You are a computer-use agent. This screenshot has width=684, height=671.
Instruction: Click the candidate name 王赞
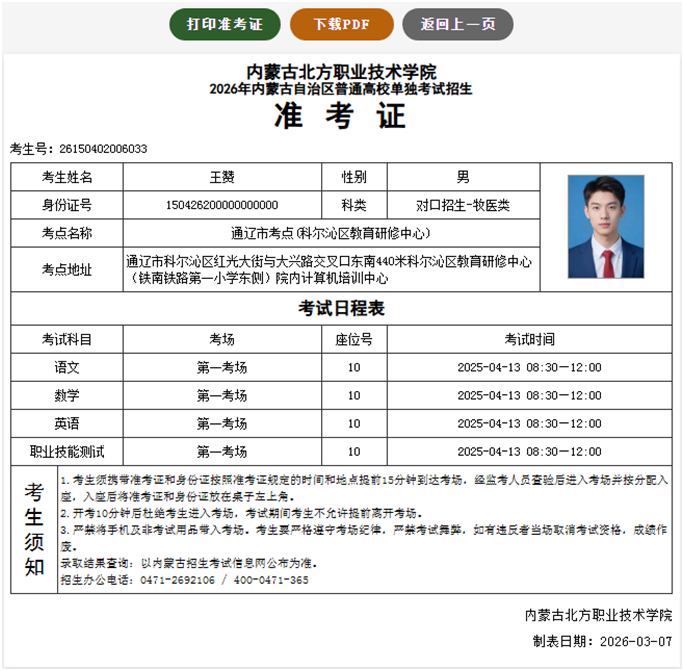pyautogui.click(x=222, y=177)
